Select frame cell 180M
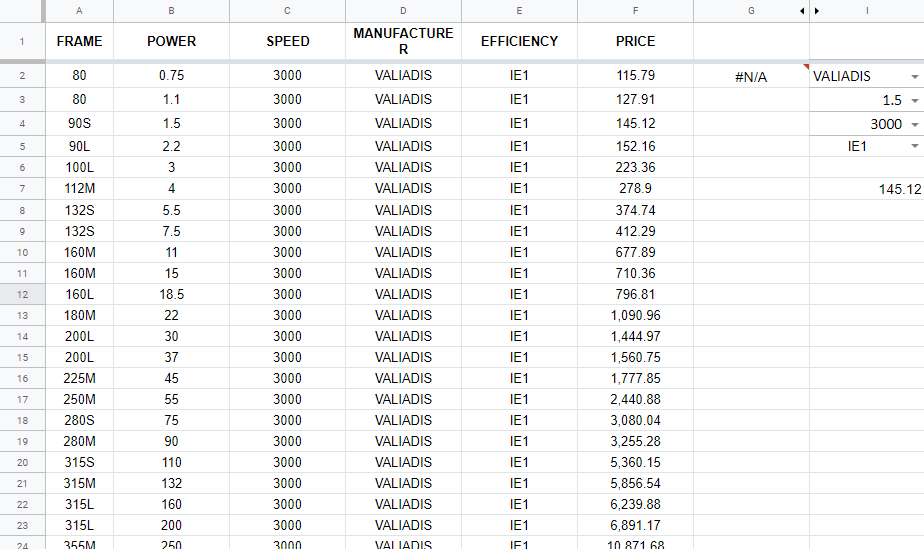Screen dimensions: 924x549 pos(79,315)
